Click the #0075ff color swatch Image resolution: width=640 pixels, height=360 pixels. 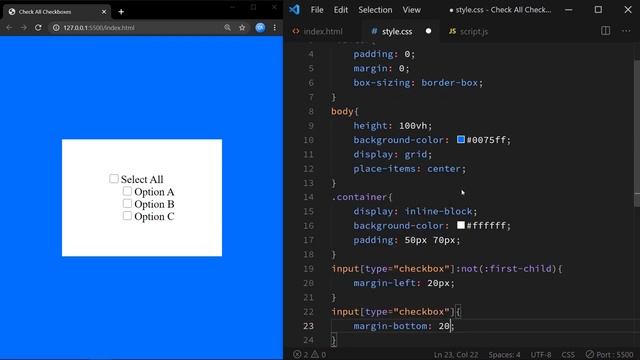461,140
